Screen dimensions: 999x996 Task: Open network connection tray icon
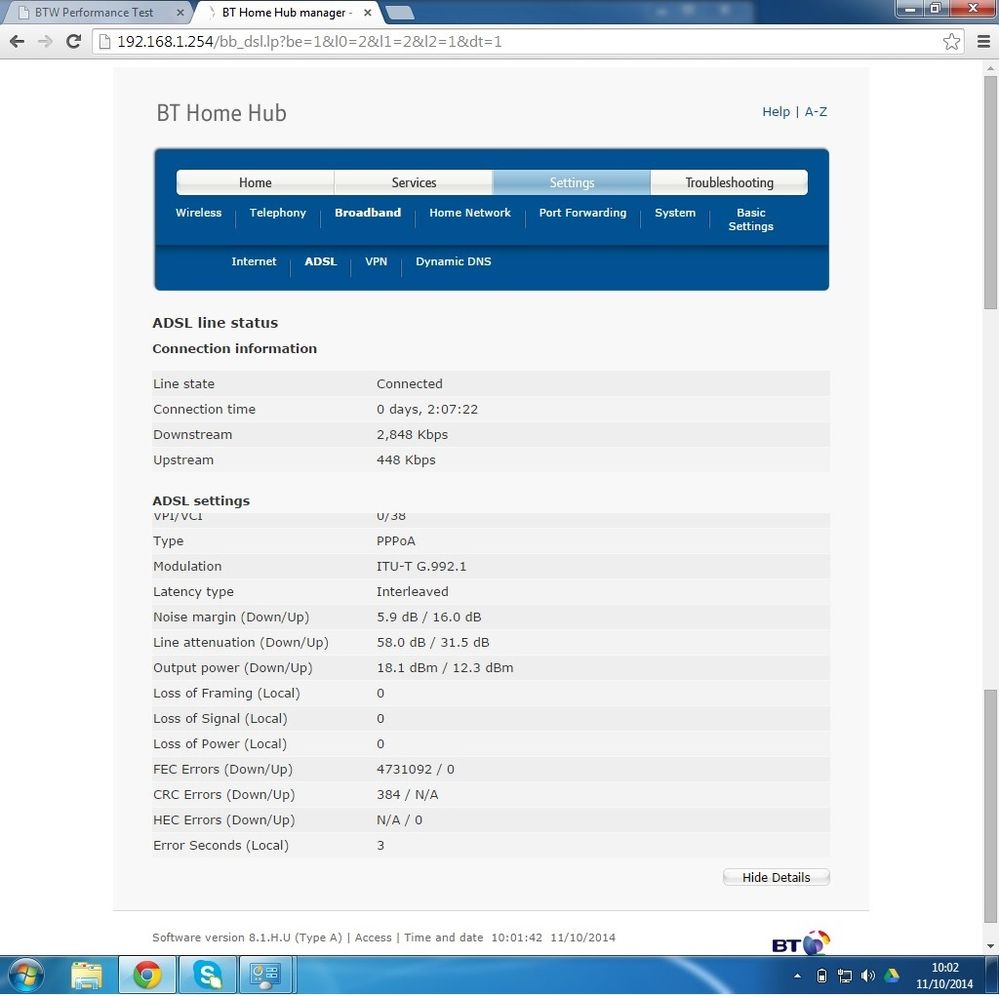[845, 976]
